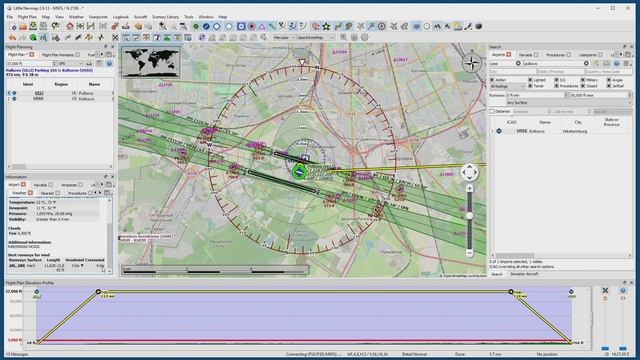This screenshot has height=360, width=640.
Task: Toggle the Tower checkbox
Action: pos(530,86)
